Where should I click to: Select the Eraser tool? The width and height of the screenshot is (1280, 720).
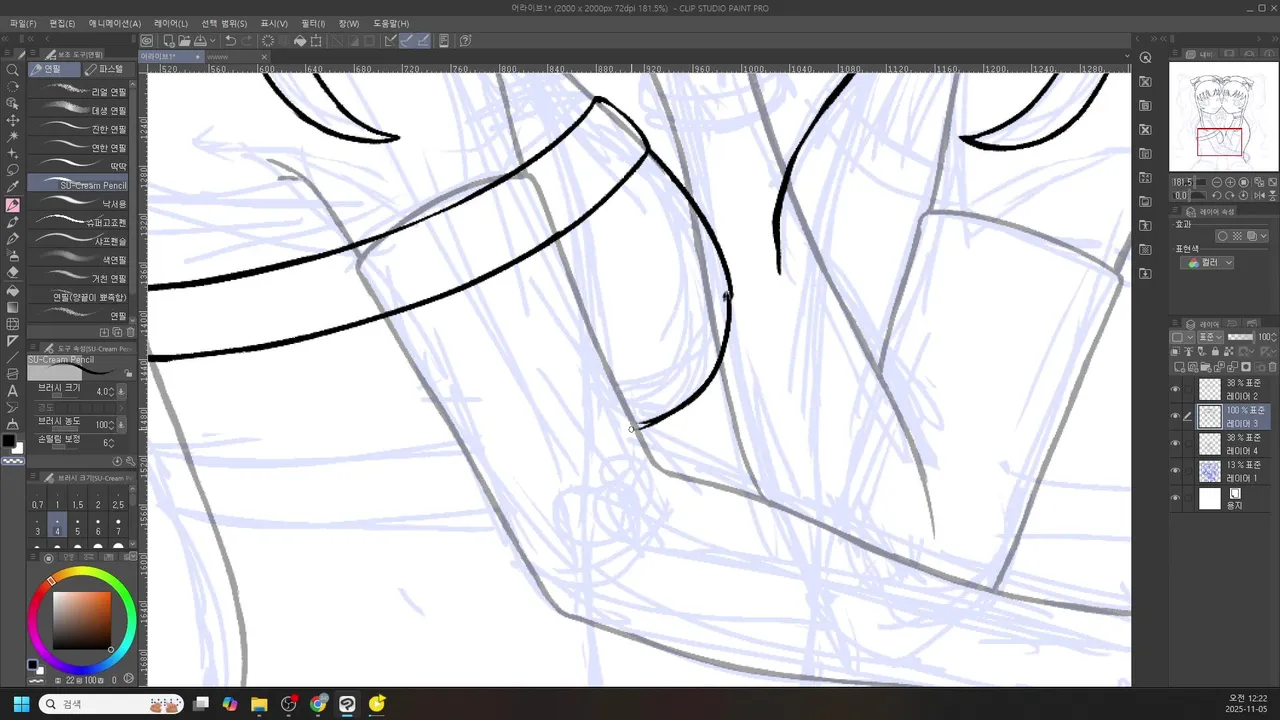(x=13, y=272)
